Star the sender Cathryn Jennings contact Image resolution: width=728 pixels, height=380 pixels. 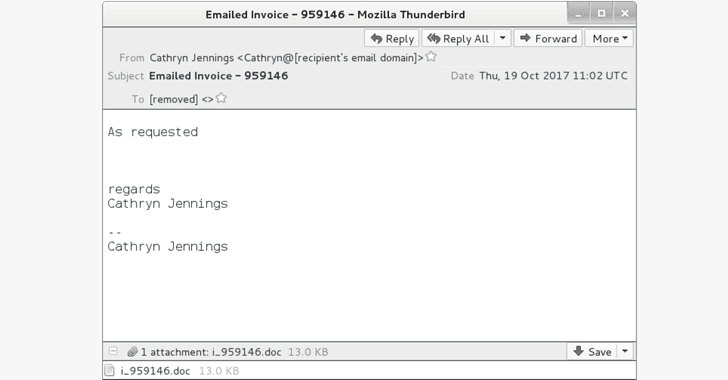pyautogui.click(x=431, y=57)
